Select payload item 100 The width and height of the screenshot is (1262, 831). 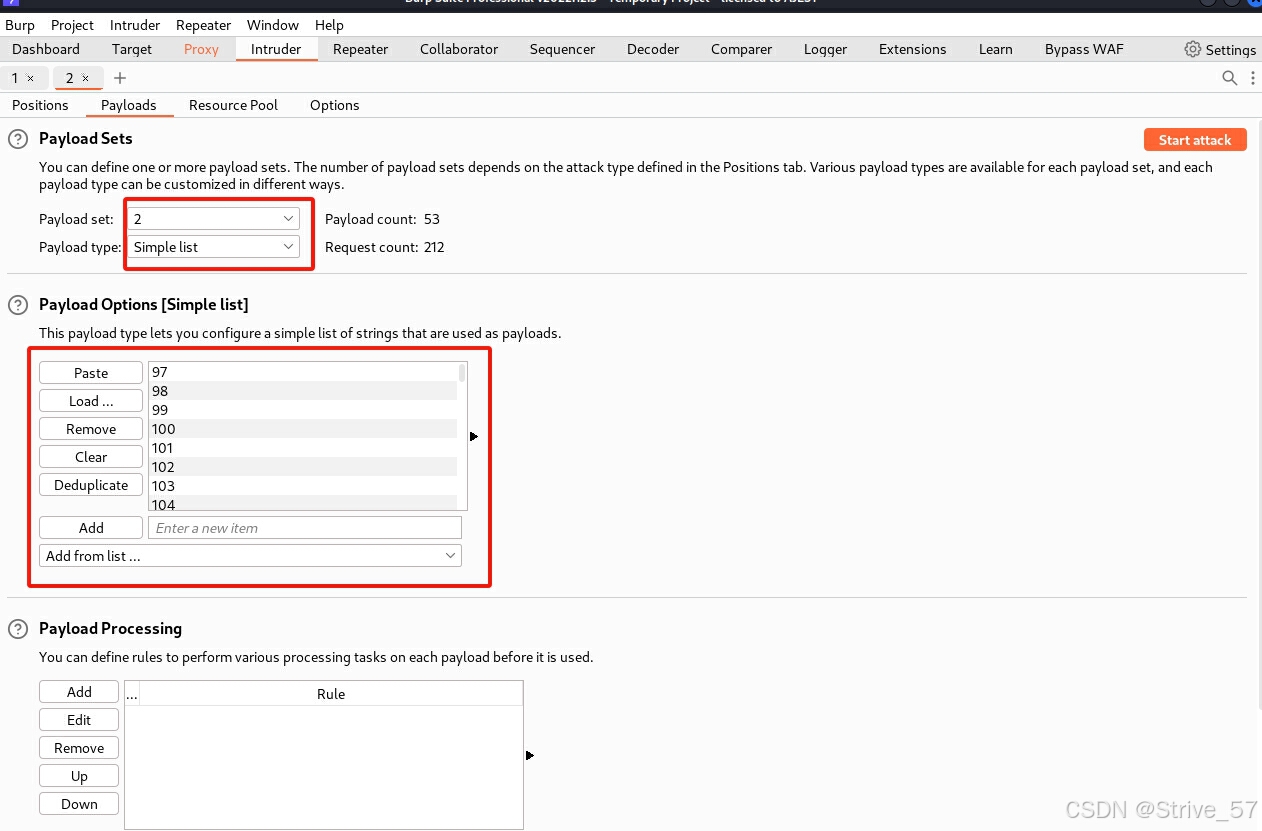[x=303, y=429]
